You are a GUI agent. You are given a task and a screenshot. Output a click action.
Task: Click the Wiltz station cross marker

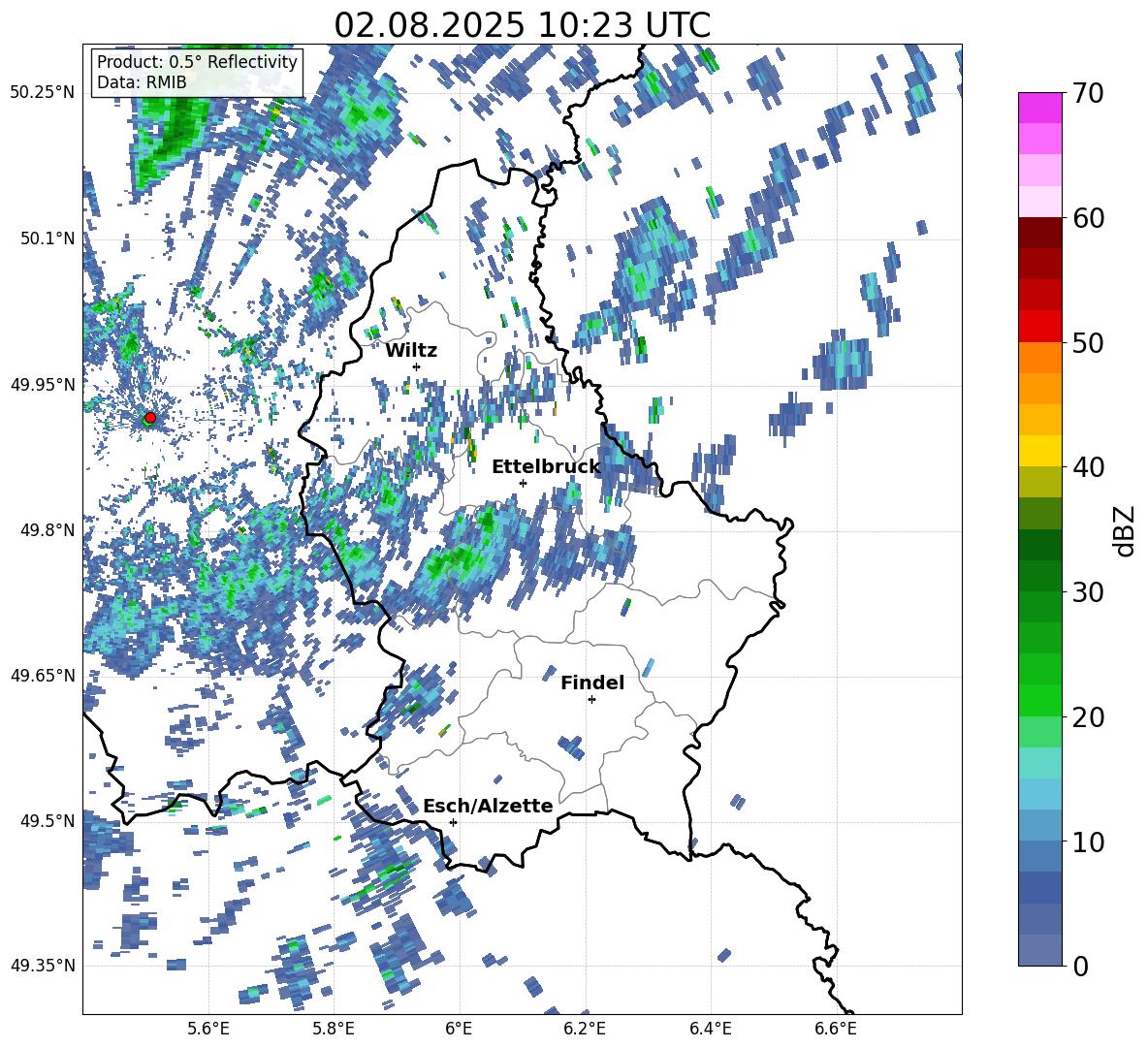coord(417,366)
